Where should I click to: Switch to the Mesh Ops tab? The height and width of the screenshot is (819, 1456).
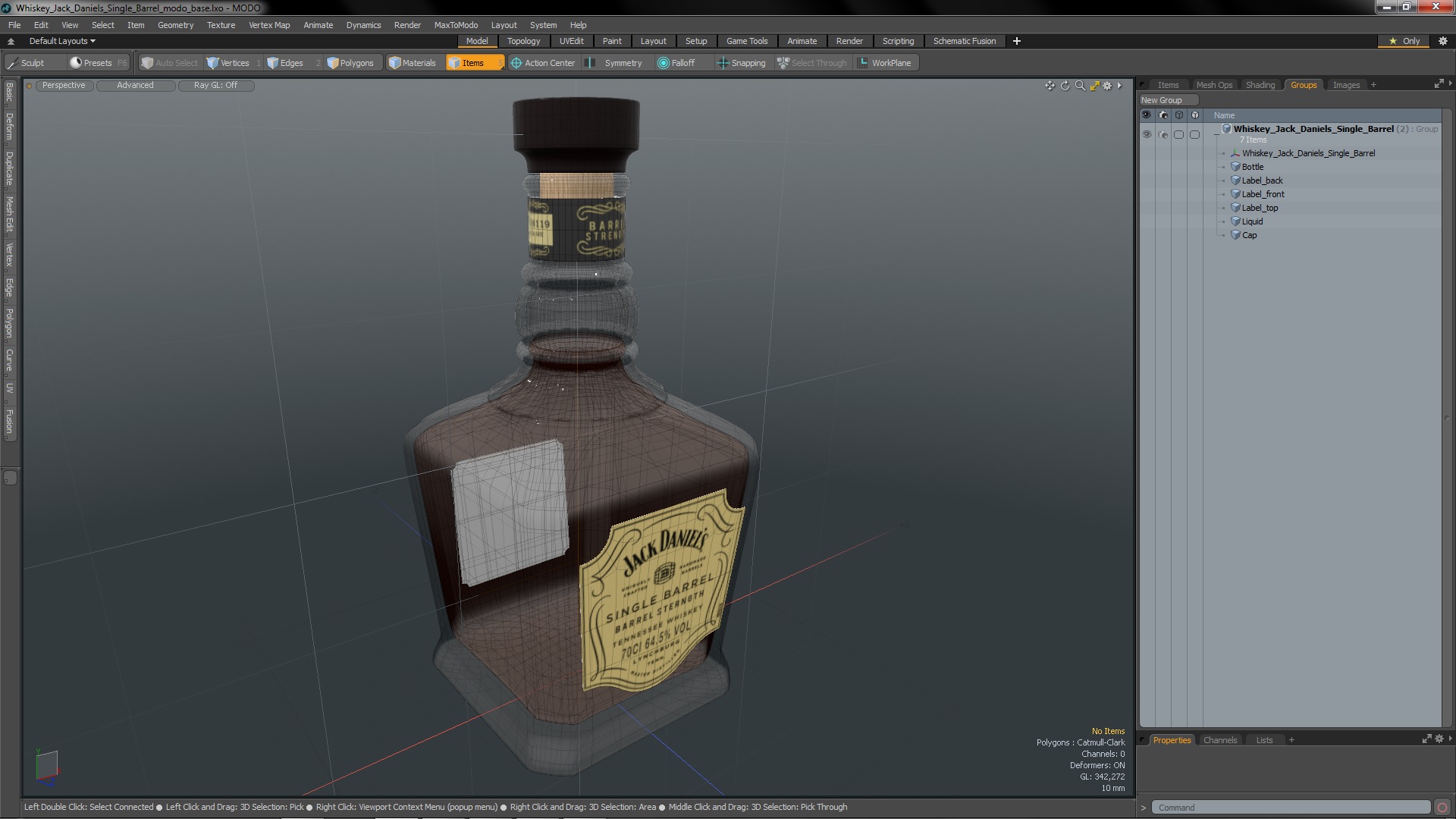pyautogui.click(x=1214, y=85)
